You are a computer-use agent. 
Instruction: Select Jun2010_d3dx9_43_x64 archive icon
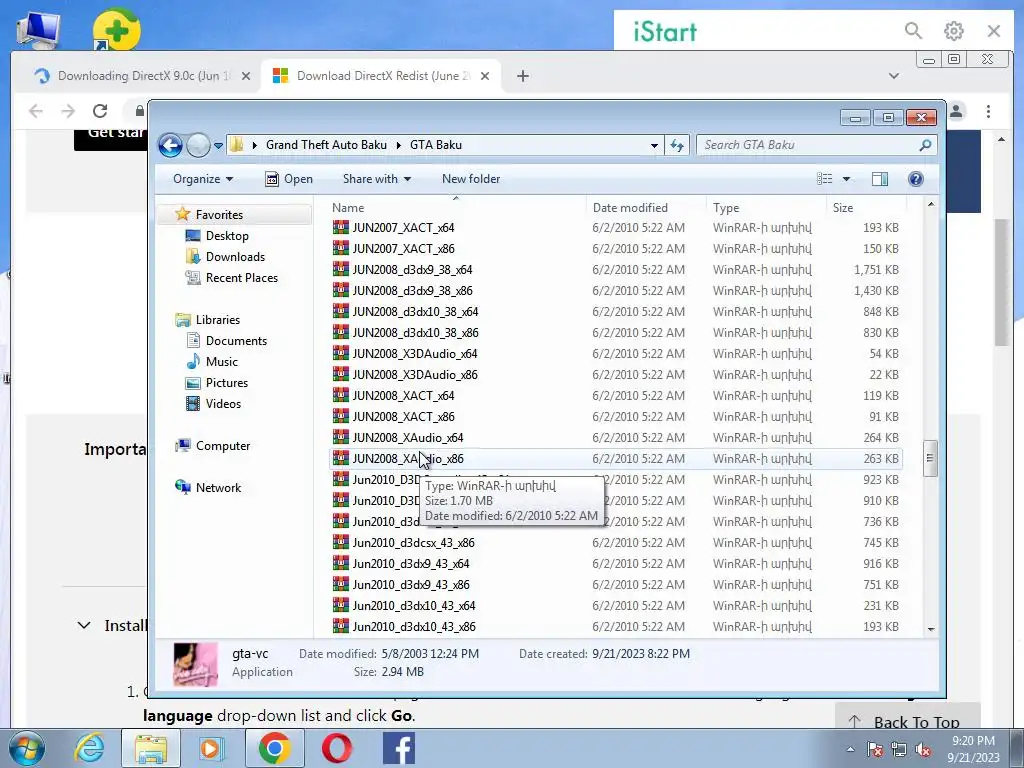coord(341,564)
